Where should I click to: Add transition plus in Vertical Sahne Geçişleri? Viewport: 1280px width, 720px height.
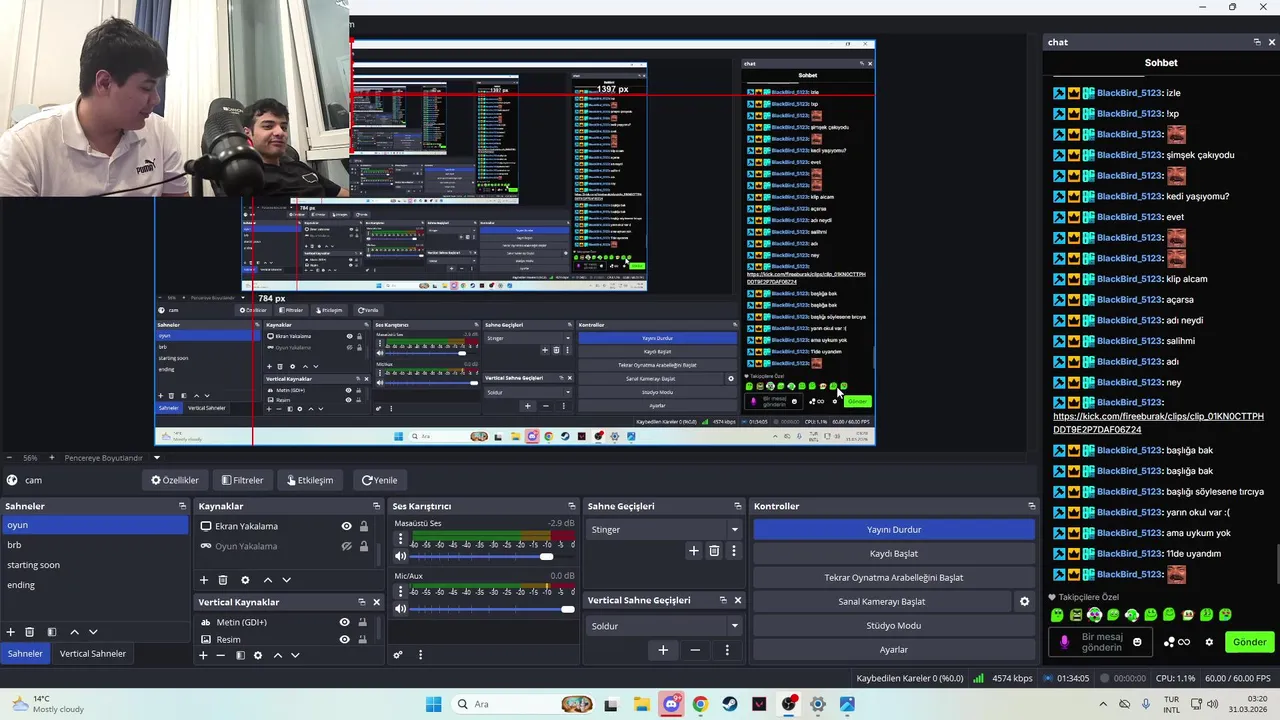point(662,650)
